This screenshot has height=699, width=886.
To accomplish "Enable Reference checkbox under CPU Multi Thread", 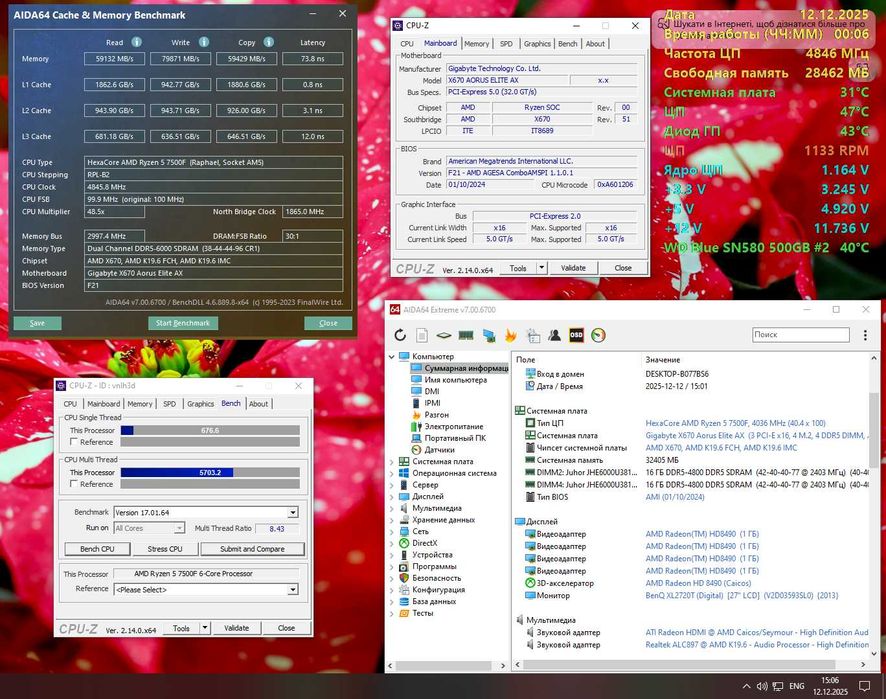I will click(x=74, y=484).
